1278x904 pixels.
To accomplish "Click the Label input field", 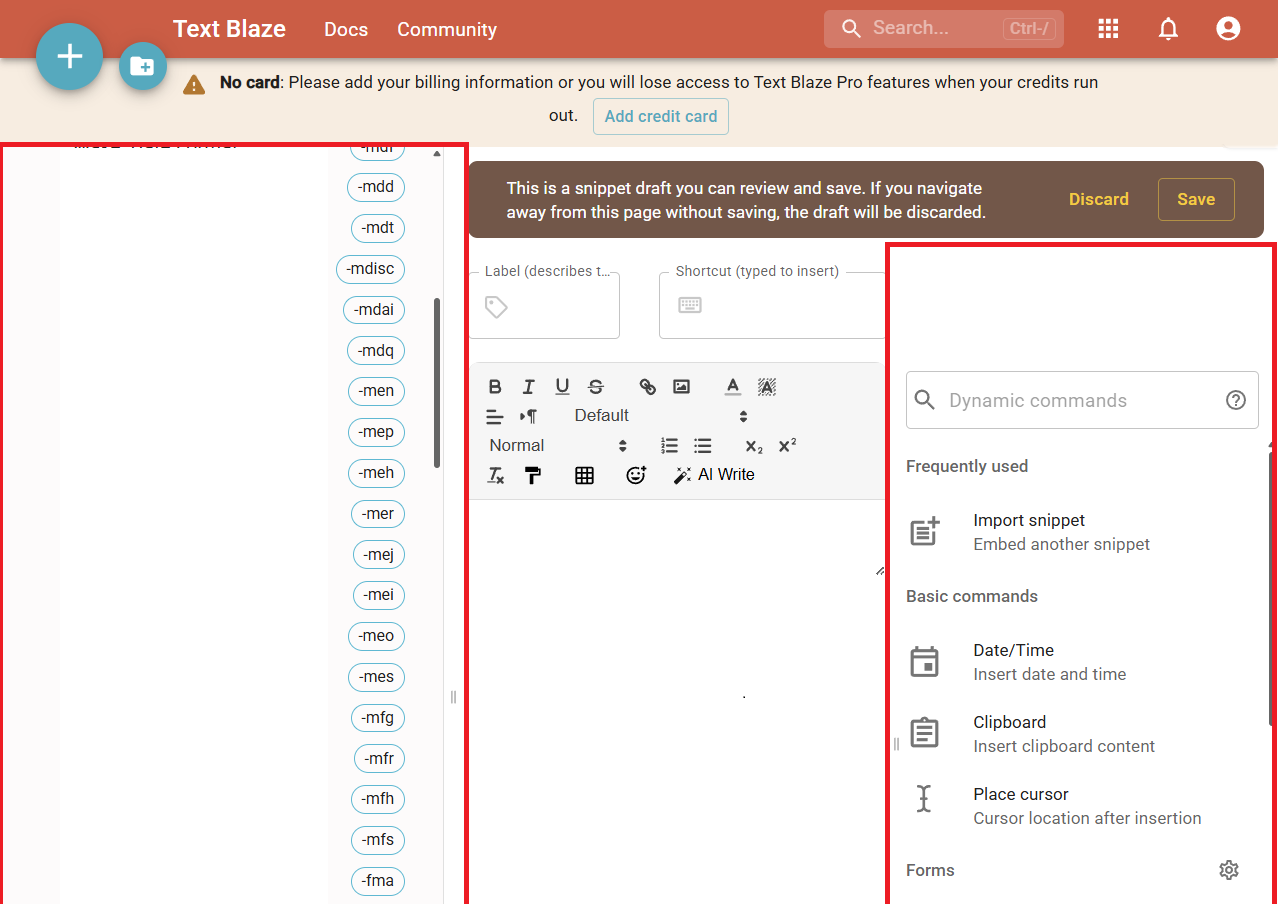I will pyautogui.click(x=545, y=306).
